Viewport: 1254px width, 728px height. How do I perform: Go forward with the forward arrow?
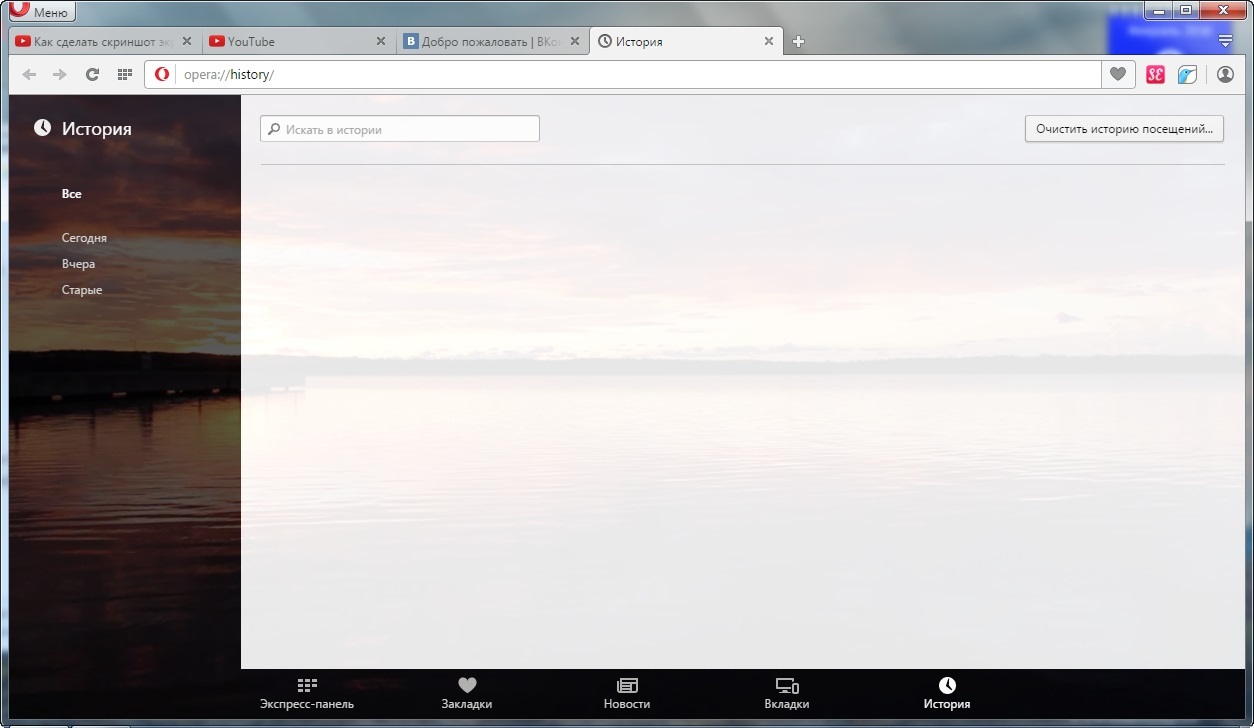pos(60,75)
